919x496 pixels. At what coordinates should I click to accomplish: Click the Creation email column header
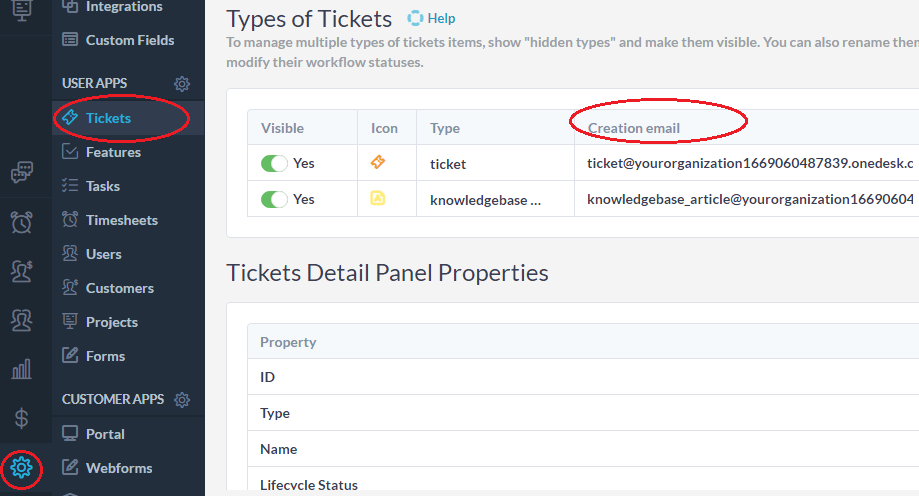(x=634, y=128)
